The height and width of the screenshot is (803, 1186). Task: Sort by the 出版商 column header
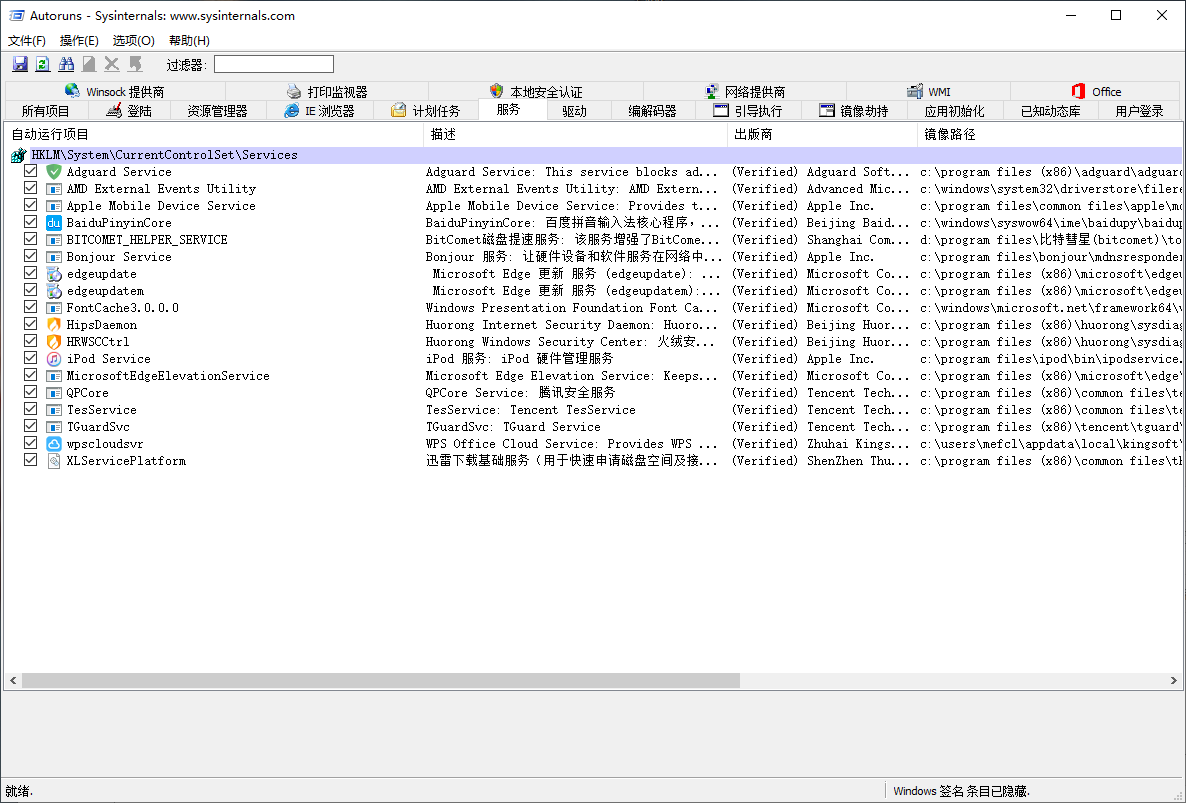click(x=822, y=135)
